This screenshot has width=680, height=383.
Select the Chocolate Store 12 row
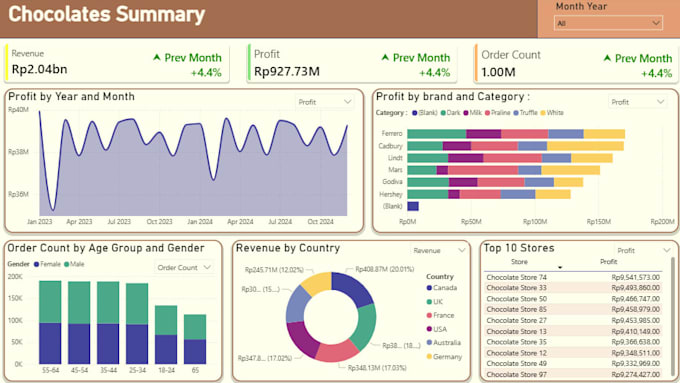tap(573, 353)
